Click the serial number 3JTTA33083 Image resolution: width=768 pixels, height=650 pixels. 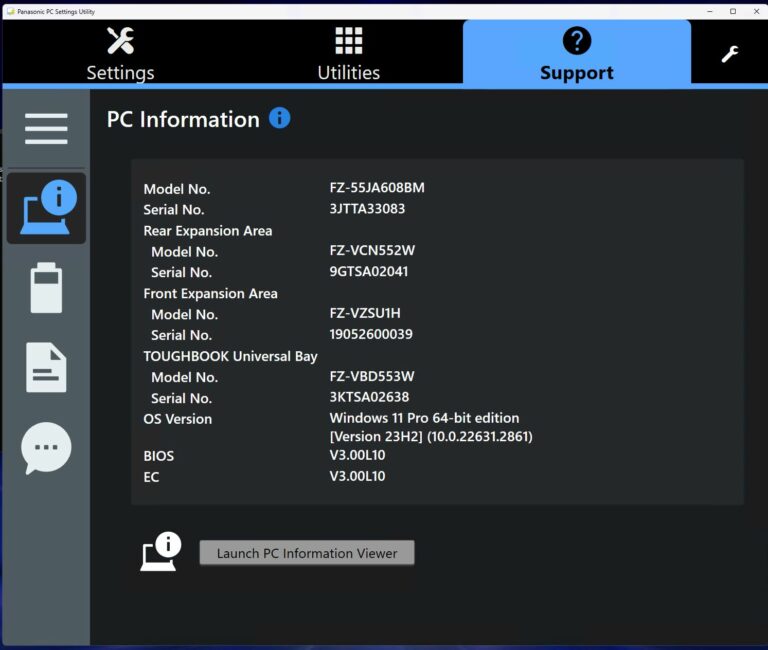367,209
